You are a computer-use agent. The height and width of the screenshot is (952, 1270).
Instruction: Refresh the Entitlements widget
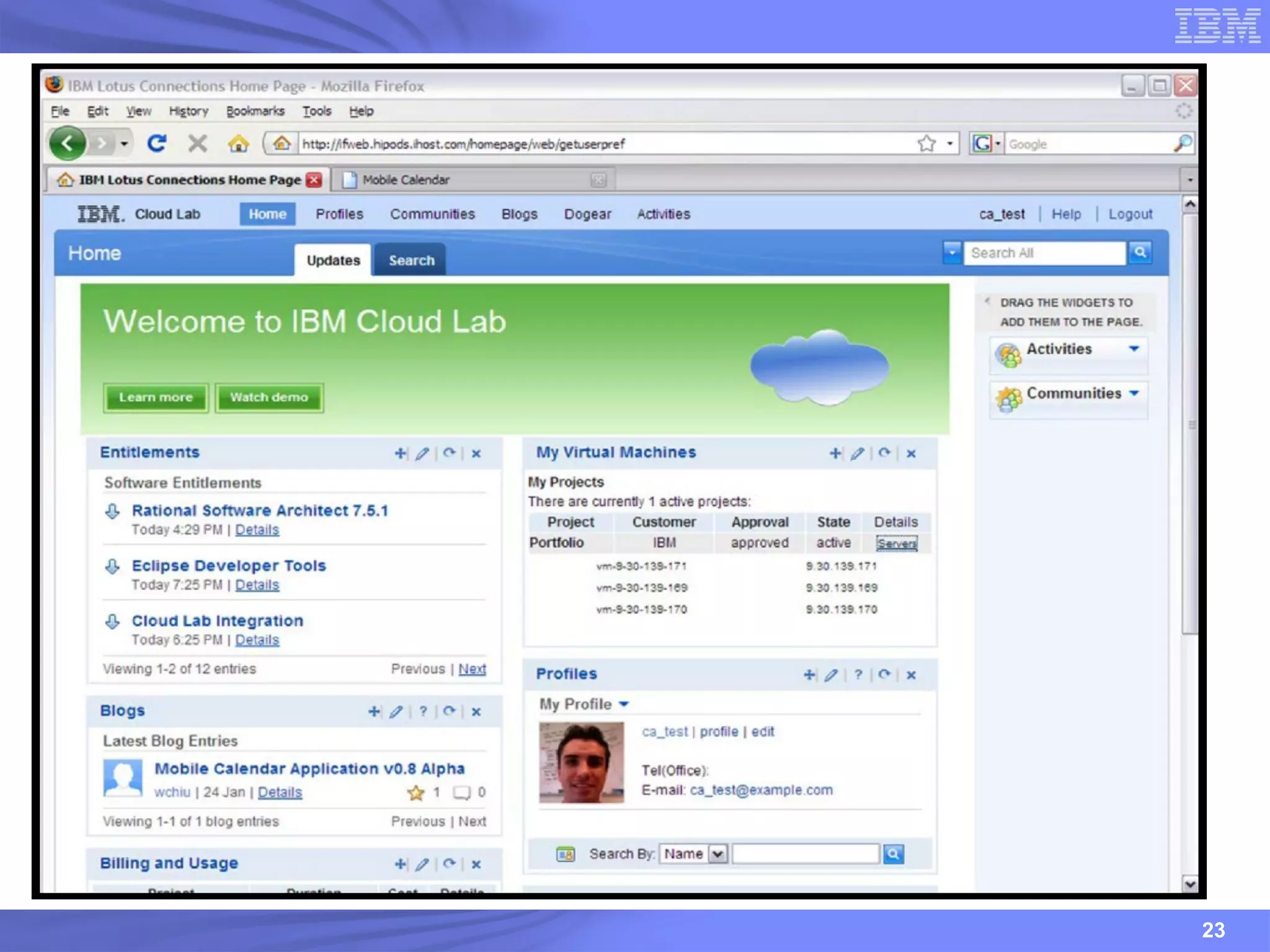pyautogui.click(x=449, y=453)
